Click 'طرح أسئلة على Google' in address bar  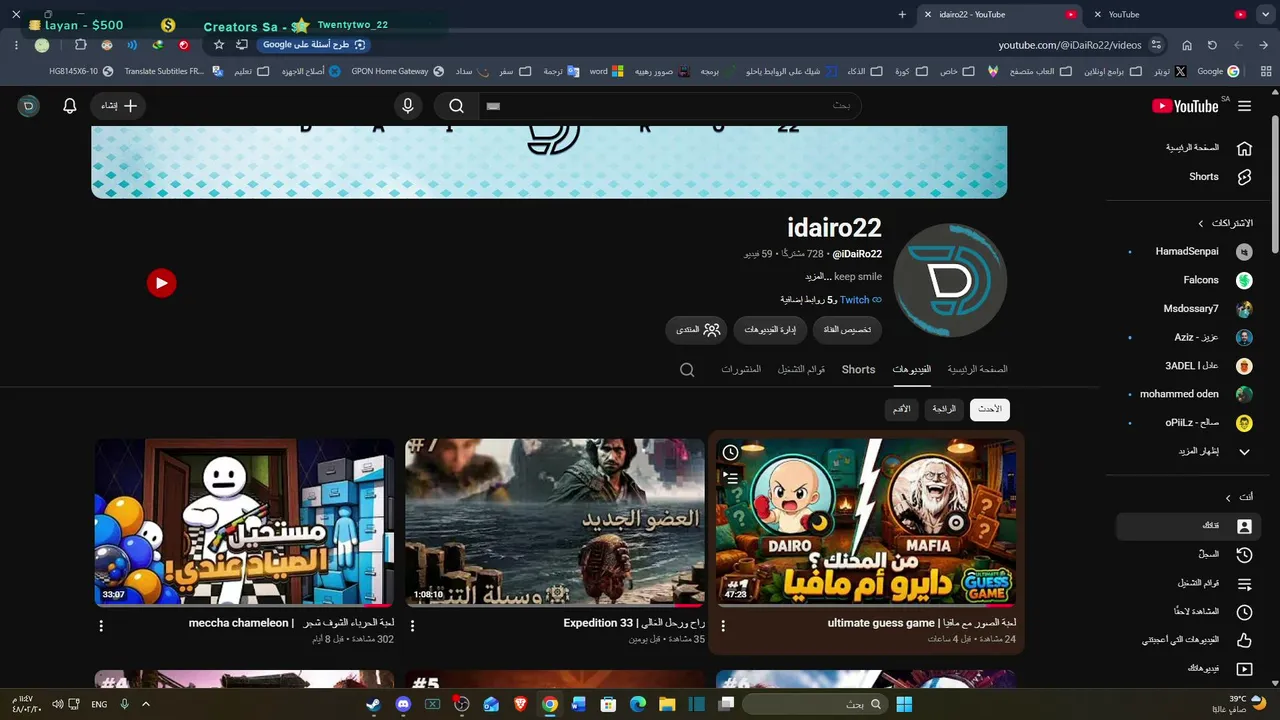[x=314, y=45]
